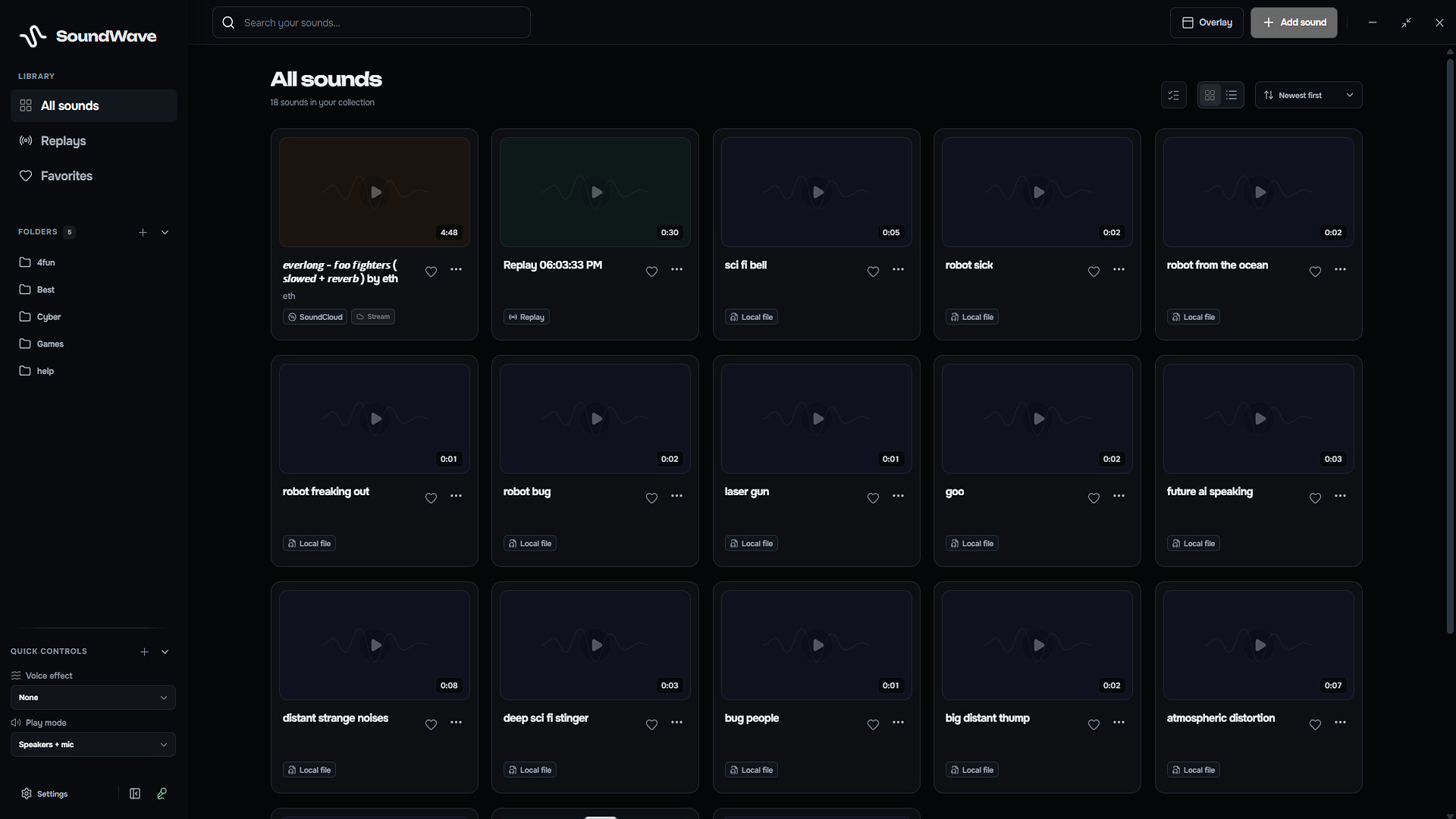Open Settings
This screenshot has width=1456, height=819.
[45, 794]
